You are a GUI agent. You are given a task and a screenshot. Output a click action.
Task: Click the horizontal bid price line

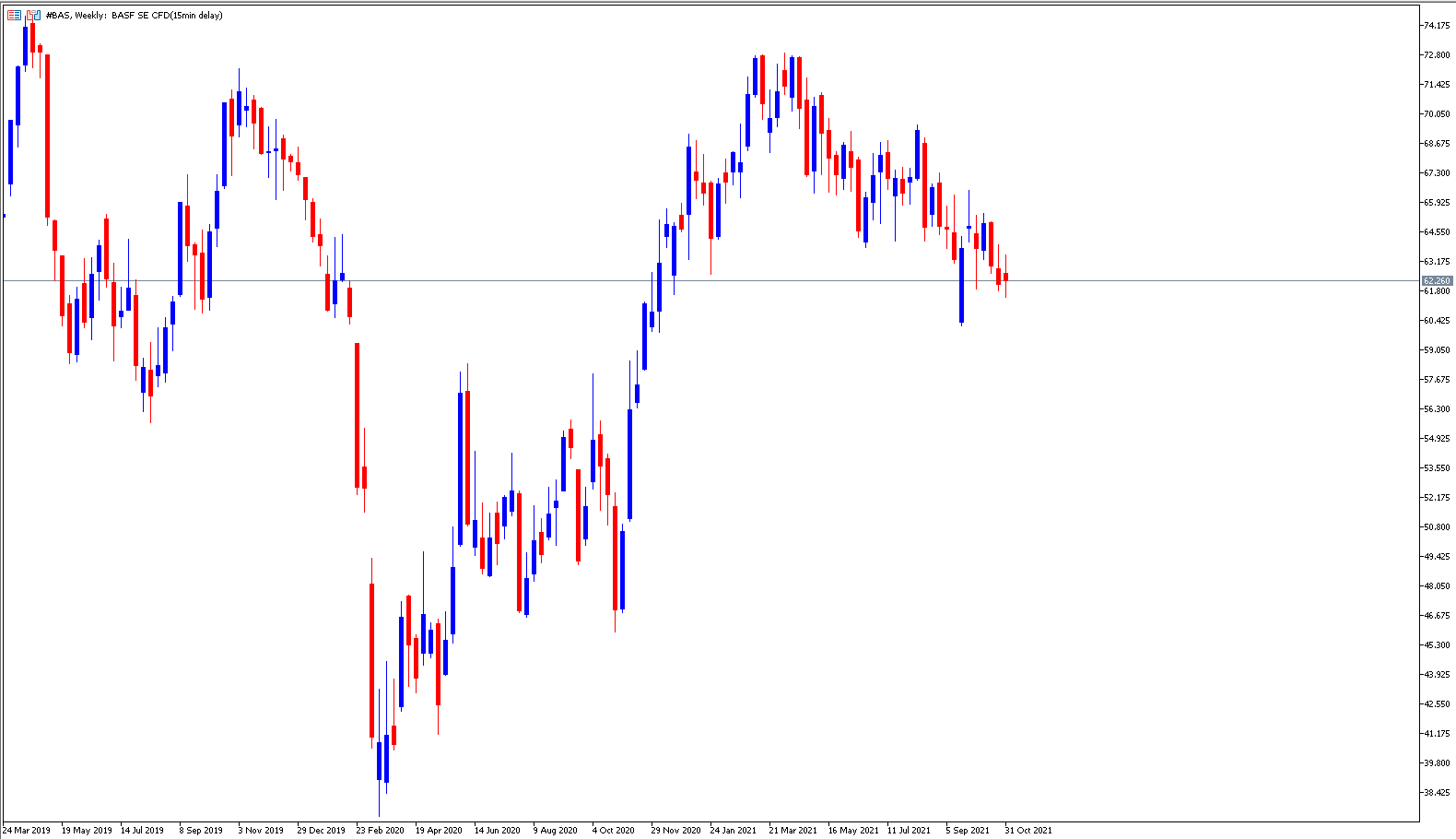click(x=710, y=280)
